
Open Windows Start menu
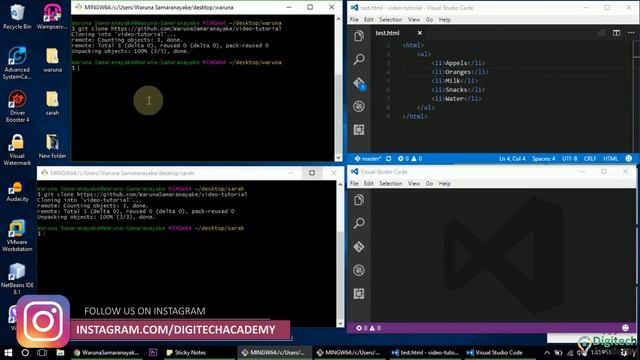click(x=8, y=353)
